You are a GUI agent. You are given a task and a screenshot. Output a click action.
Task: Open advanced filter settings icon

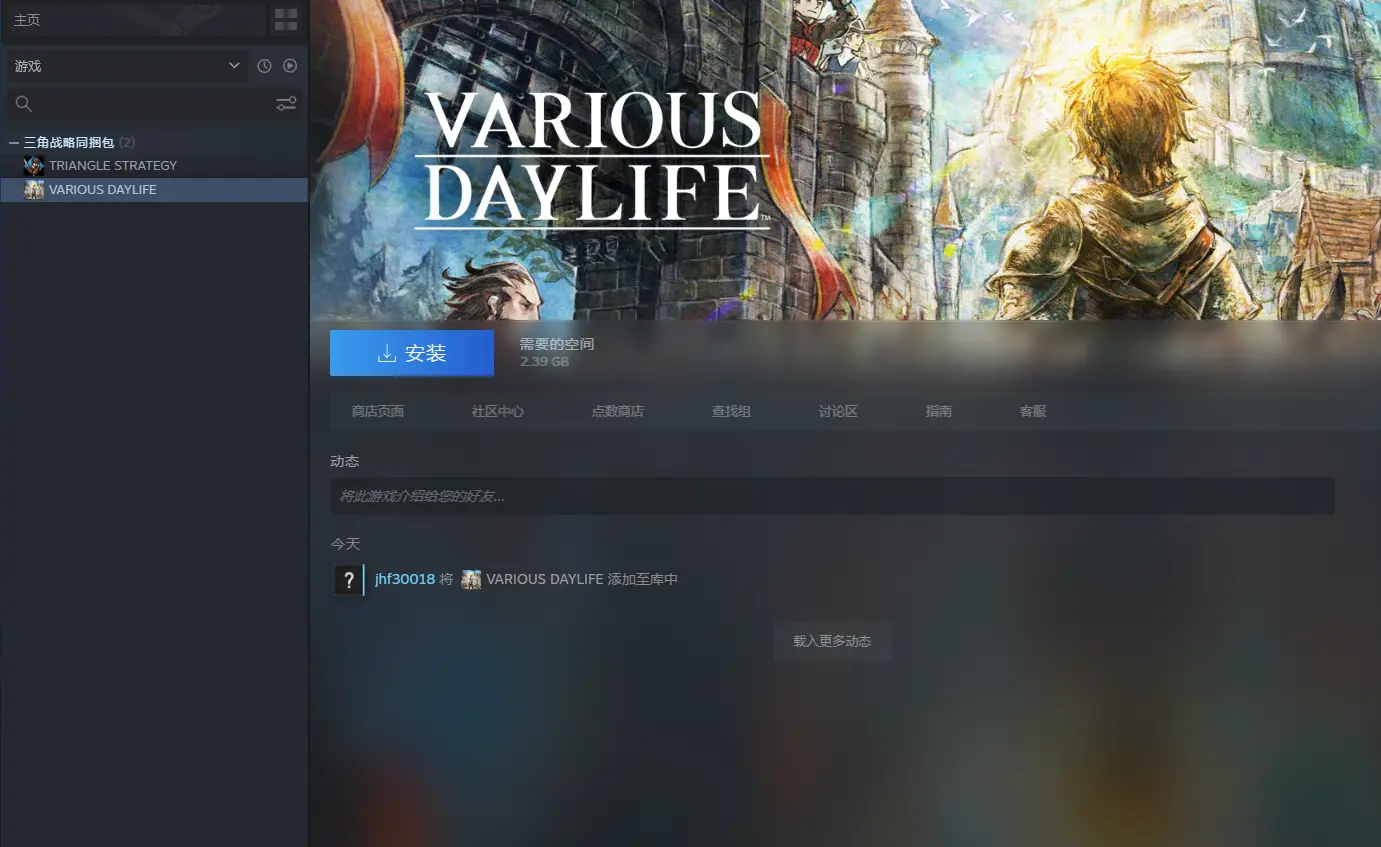pyautogui.click(x=286, y=104)
